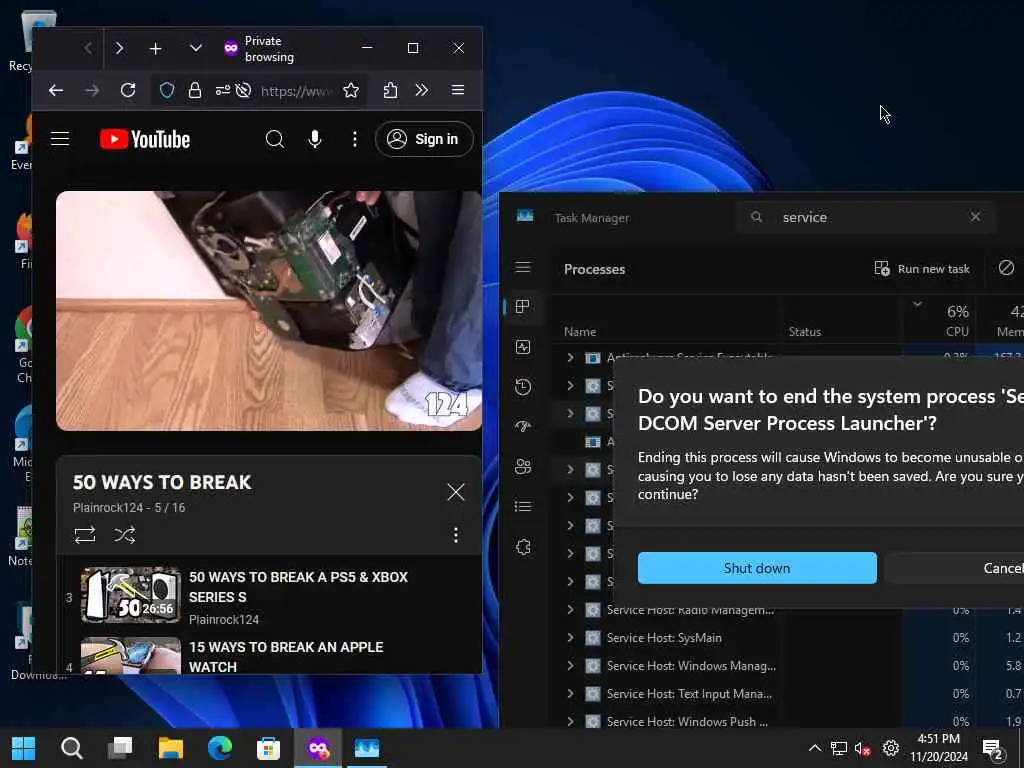This screenshot has width=1024, height=768.
Task: Click the browser address bar URL
Action: coord(296,91)
